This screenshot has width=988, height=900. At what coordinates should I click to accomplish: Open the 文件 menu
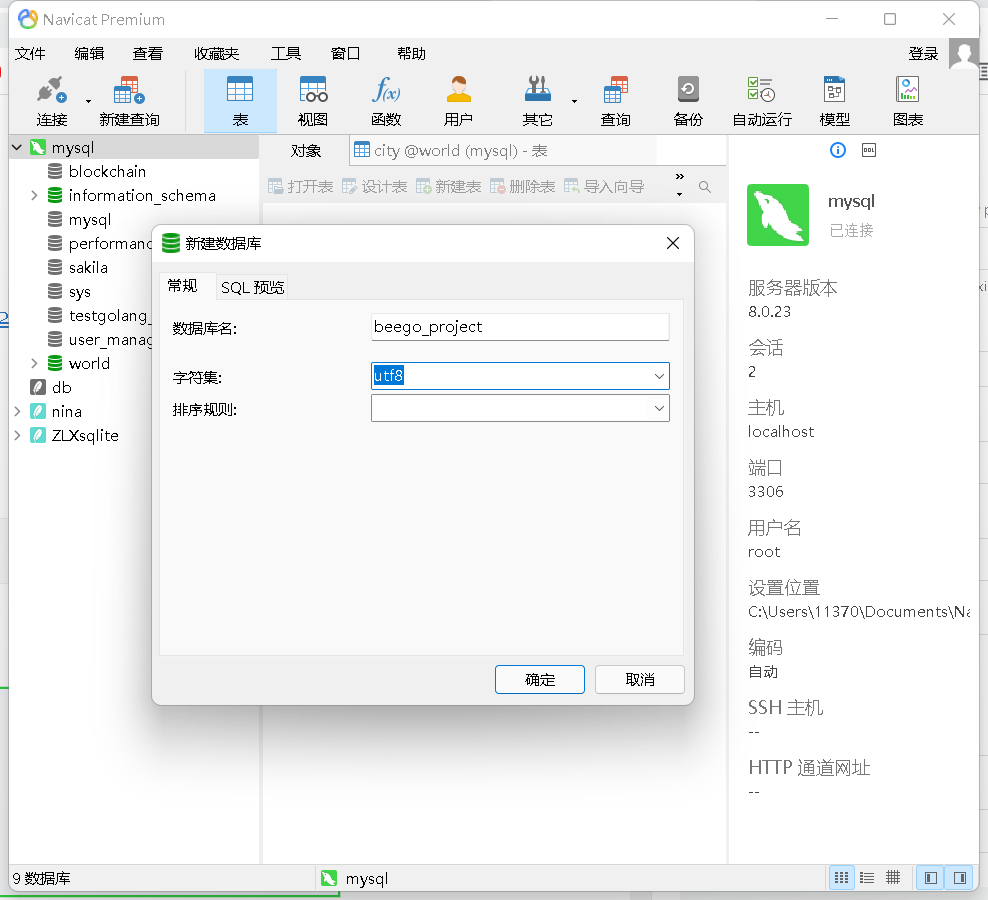point(30,54)
